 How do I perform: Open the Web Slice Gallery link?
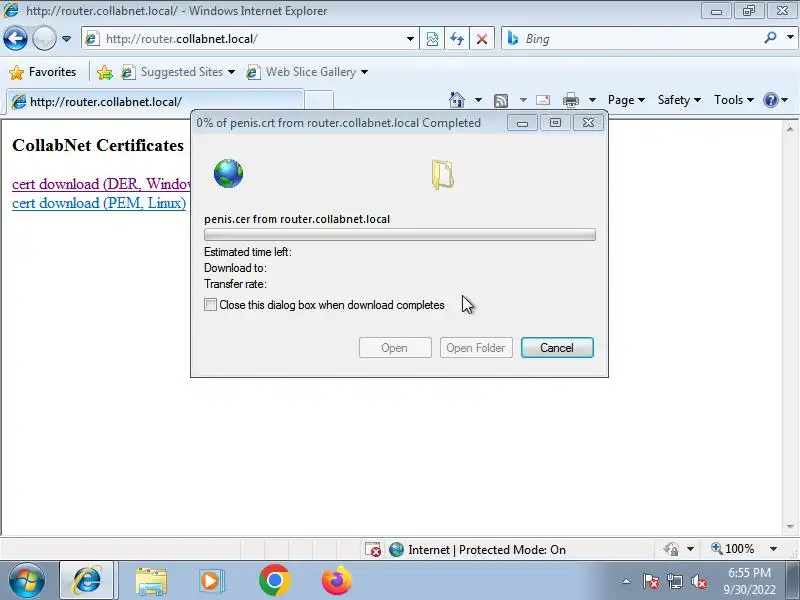(x=307, y=72)
